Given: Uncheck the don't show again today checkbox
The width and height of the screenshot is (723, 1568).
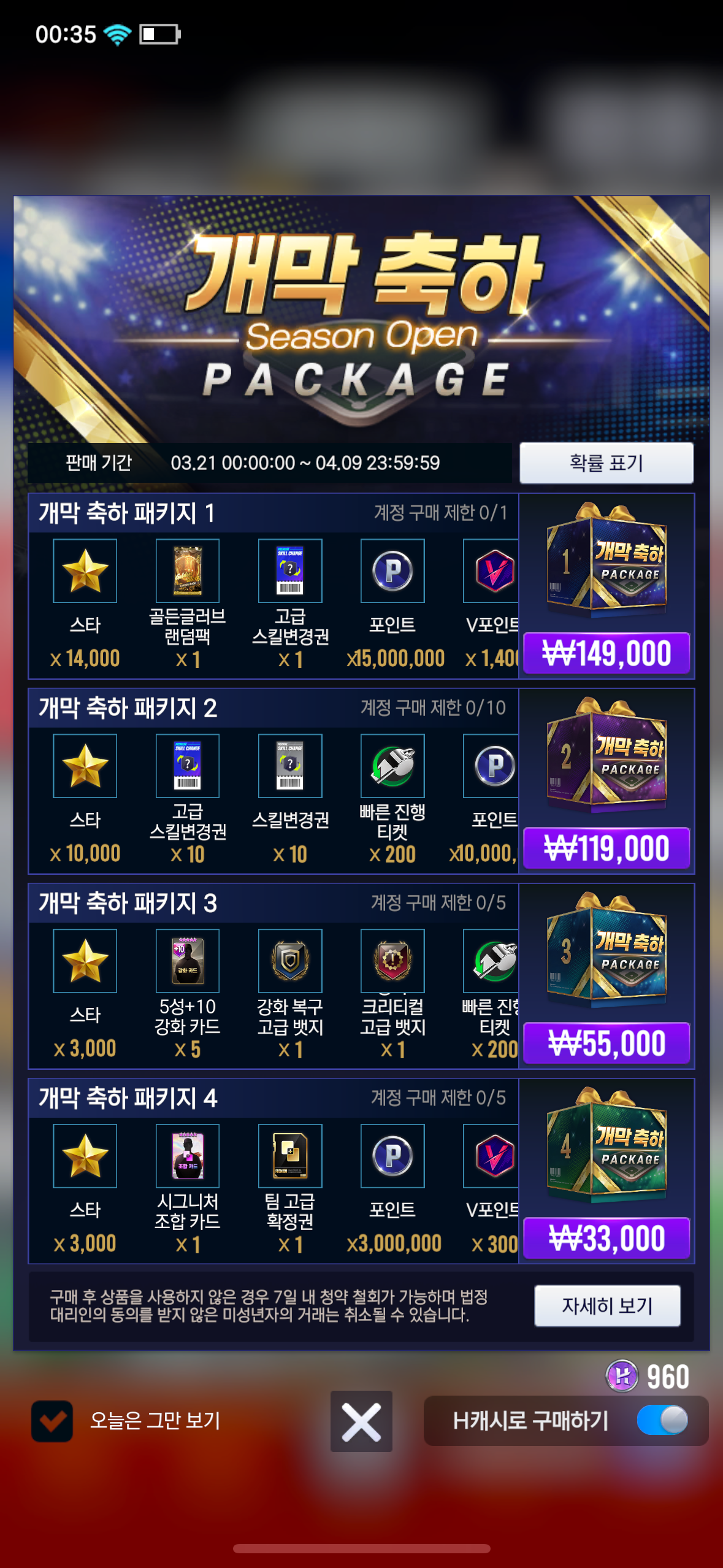Looking at the screenshot, I should 52,1421.
